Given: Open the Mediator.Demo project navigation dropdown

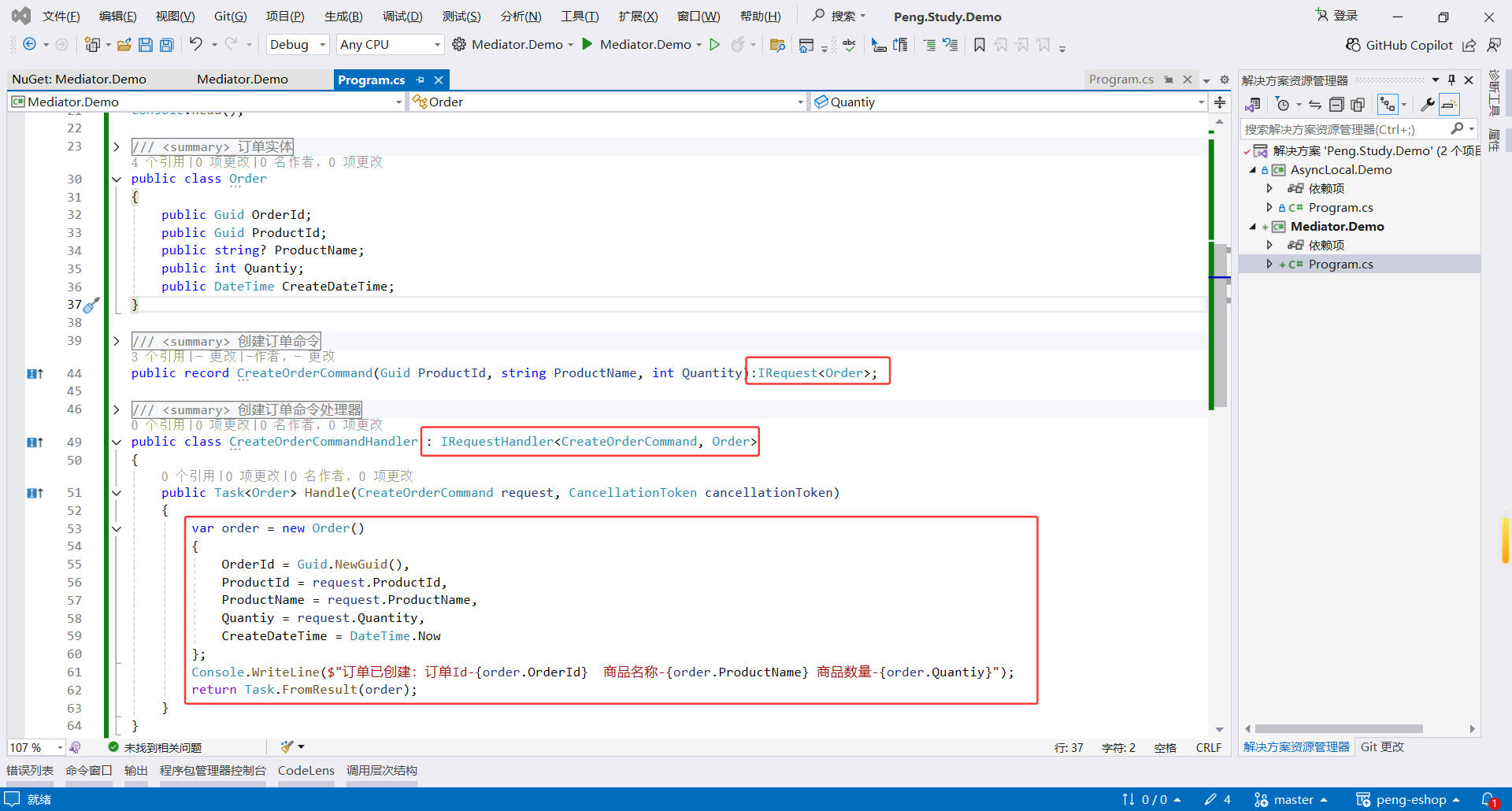Looking at the screenshot, I should (207, 102).
